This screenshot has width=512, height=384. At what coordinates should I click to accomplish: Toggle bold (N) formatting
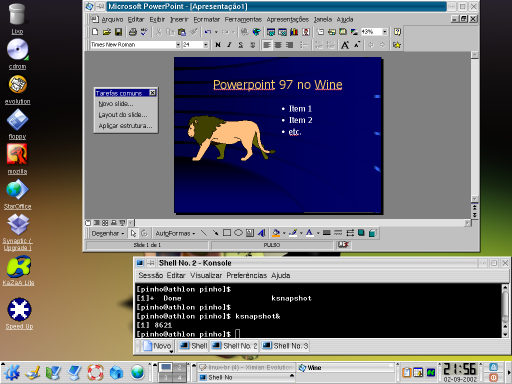[x=218, y=45]
